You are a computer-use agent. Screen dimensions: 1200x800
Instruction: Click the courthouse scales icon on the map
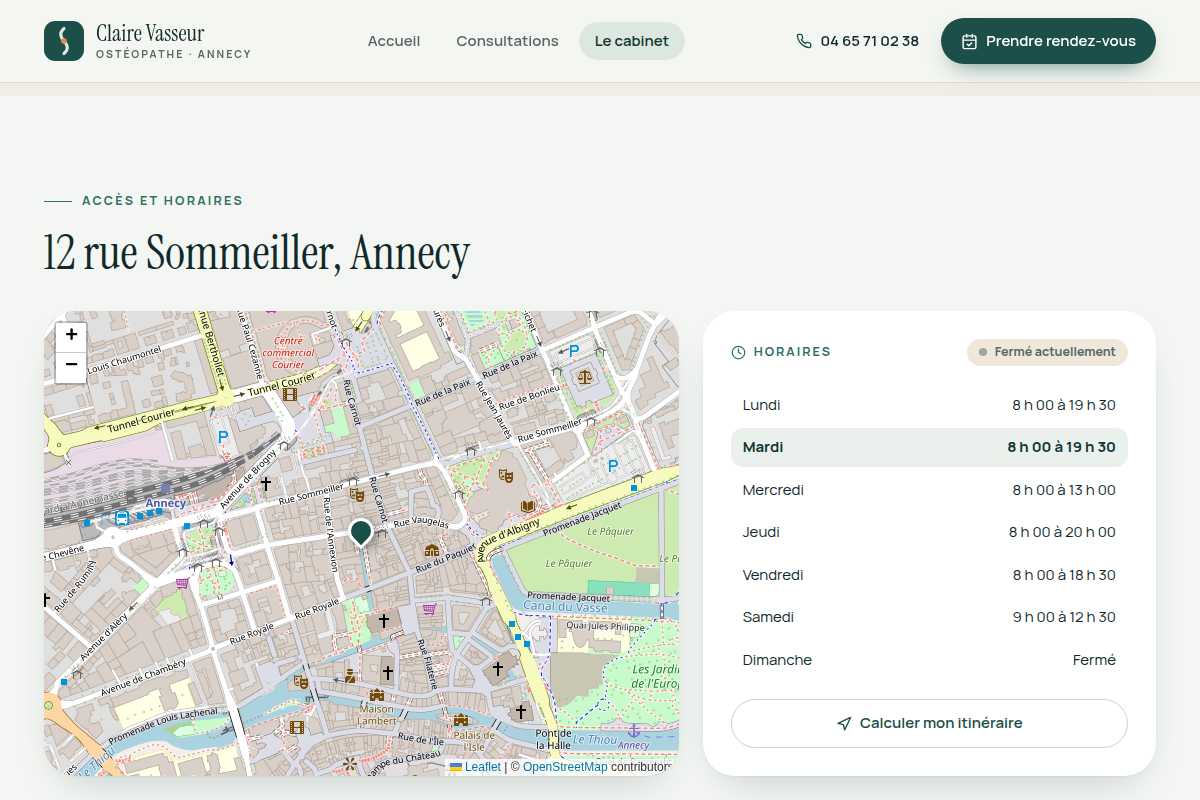click(x=584, y=377)
